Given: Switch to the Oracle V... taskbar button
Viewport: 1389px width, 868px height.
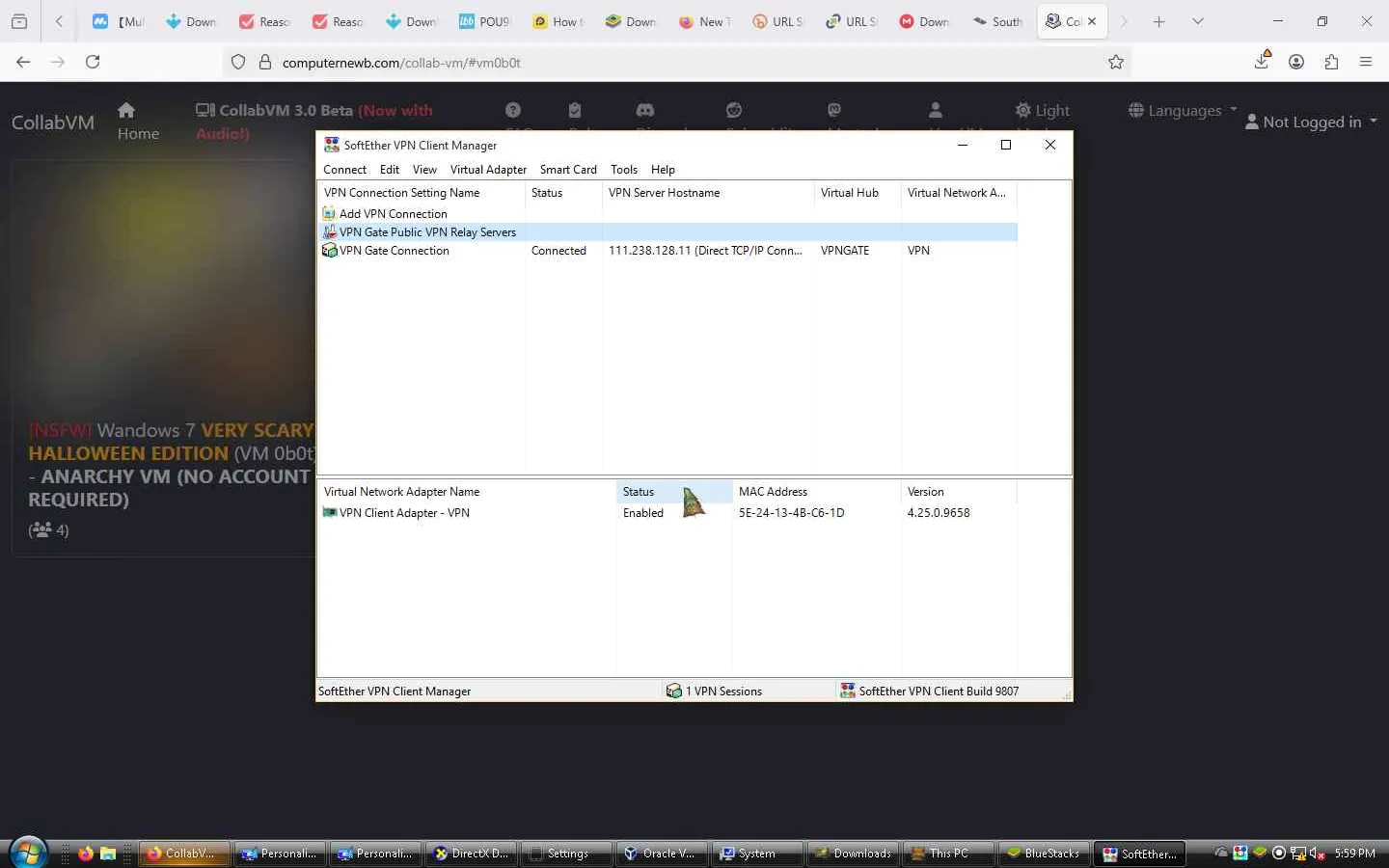Looking at the screenshot, I should (x=662, y=853).
